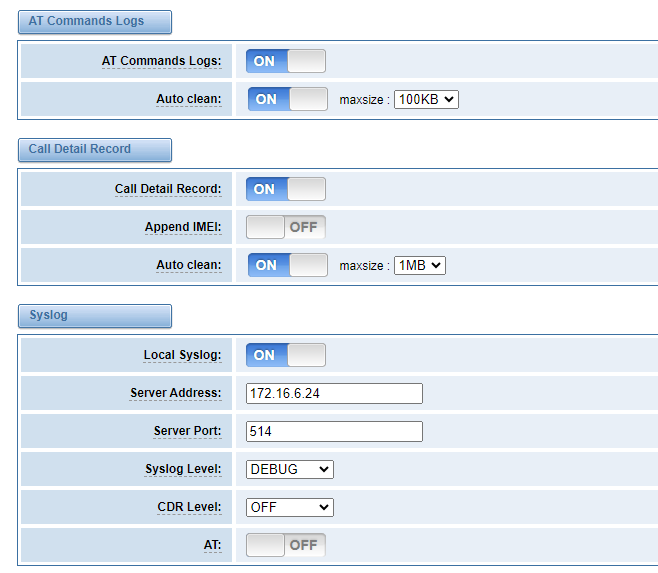Click the Server Port input field

coord(334,432)
